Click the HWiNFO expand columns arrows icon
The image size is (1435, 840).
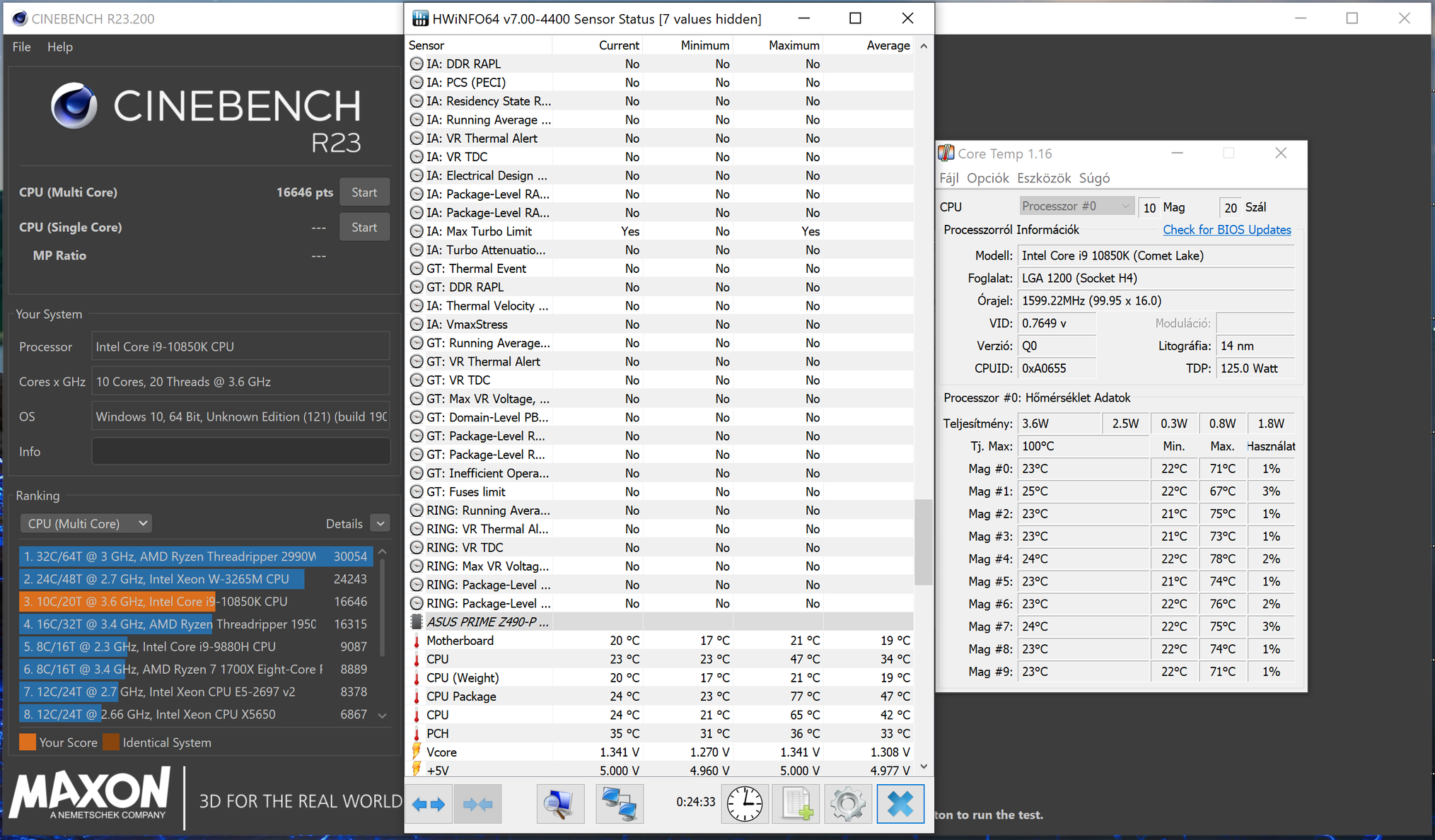click(429, 804)
